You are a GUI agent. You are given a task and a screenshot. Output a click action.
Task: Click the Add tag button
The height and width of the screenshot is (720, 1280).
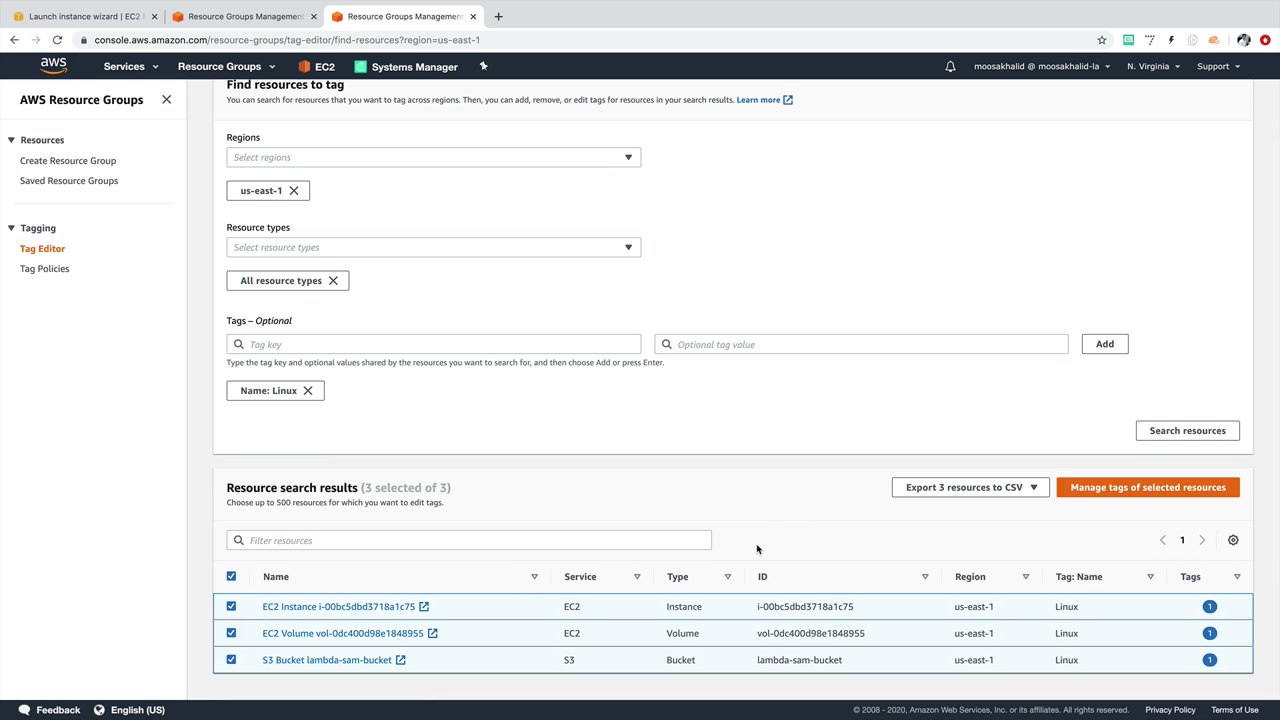1105,344
